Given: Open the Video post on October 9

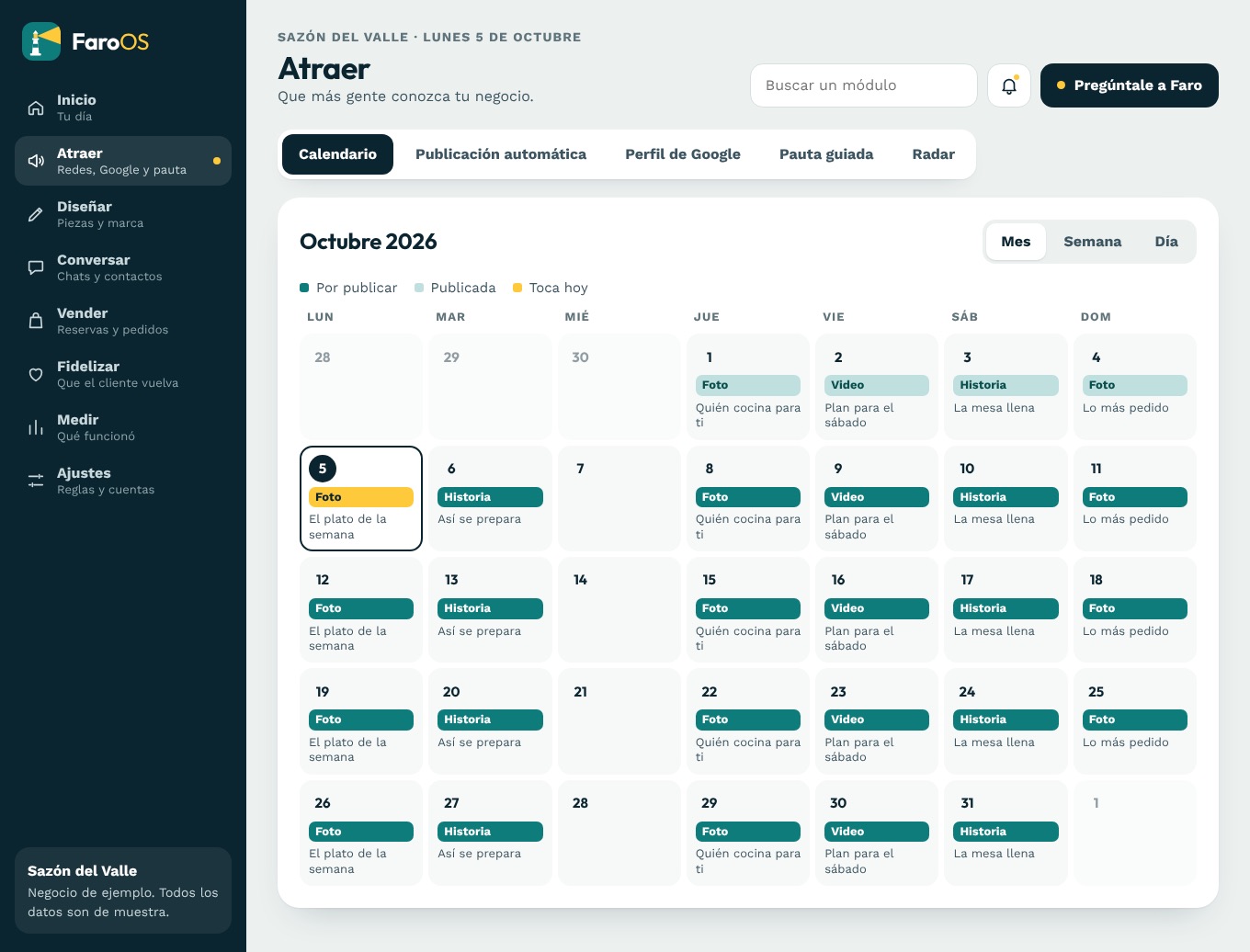Looking at the screenshot, I should (877, 497).
